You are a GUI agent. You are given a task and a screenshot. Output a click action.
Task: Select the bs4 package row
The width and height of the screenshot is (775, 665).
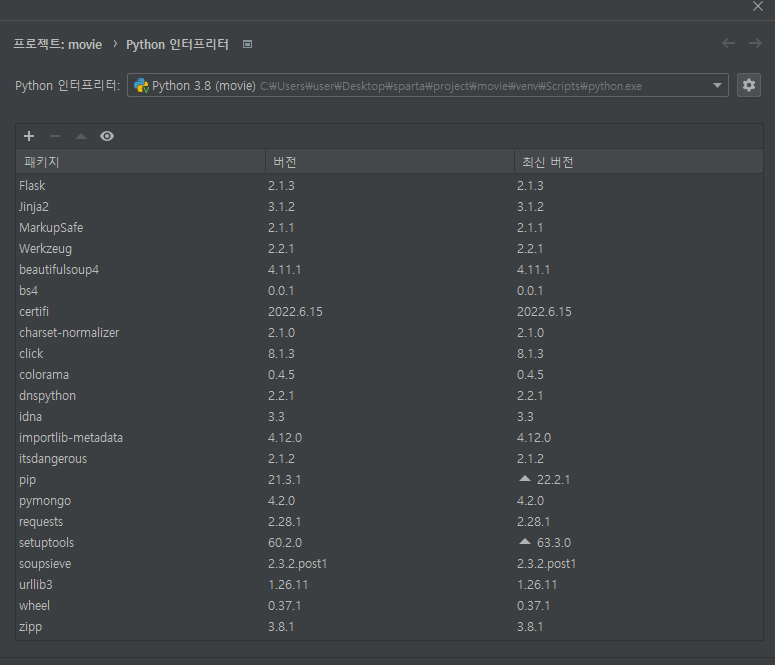point(389,291)
